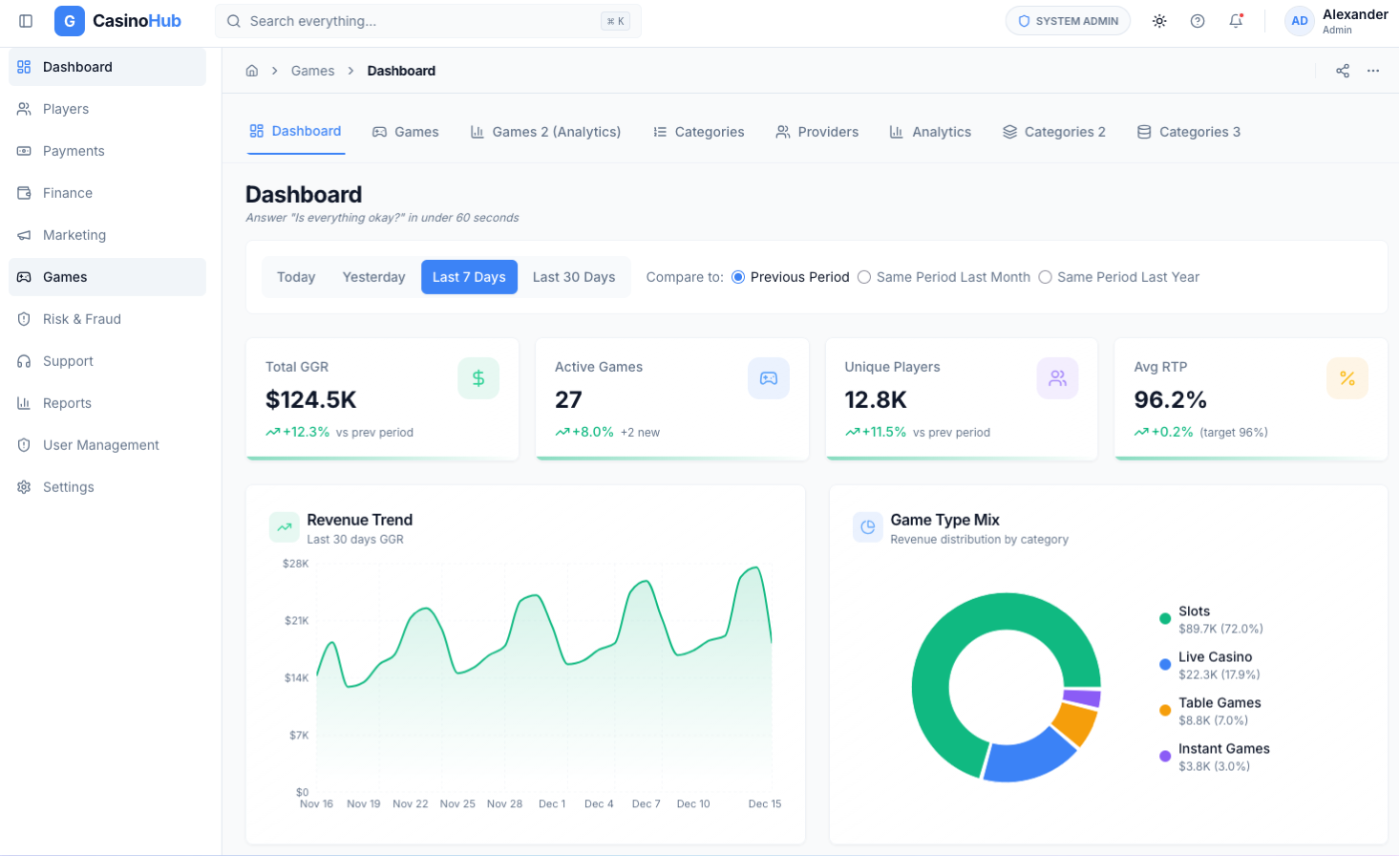Viewport: 1400px width, 856px height.
Task: Collapse the sidebar panel icon
Action: pyautogui.click(x=26, y=21)
